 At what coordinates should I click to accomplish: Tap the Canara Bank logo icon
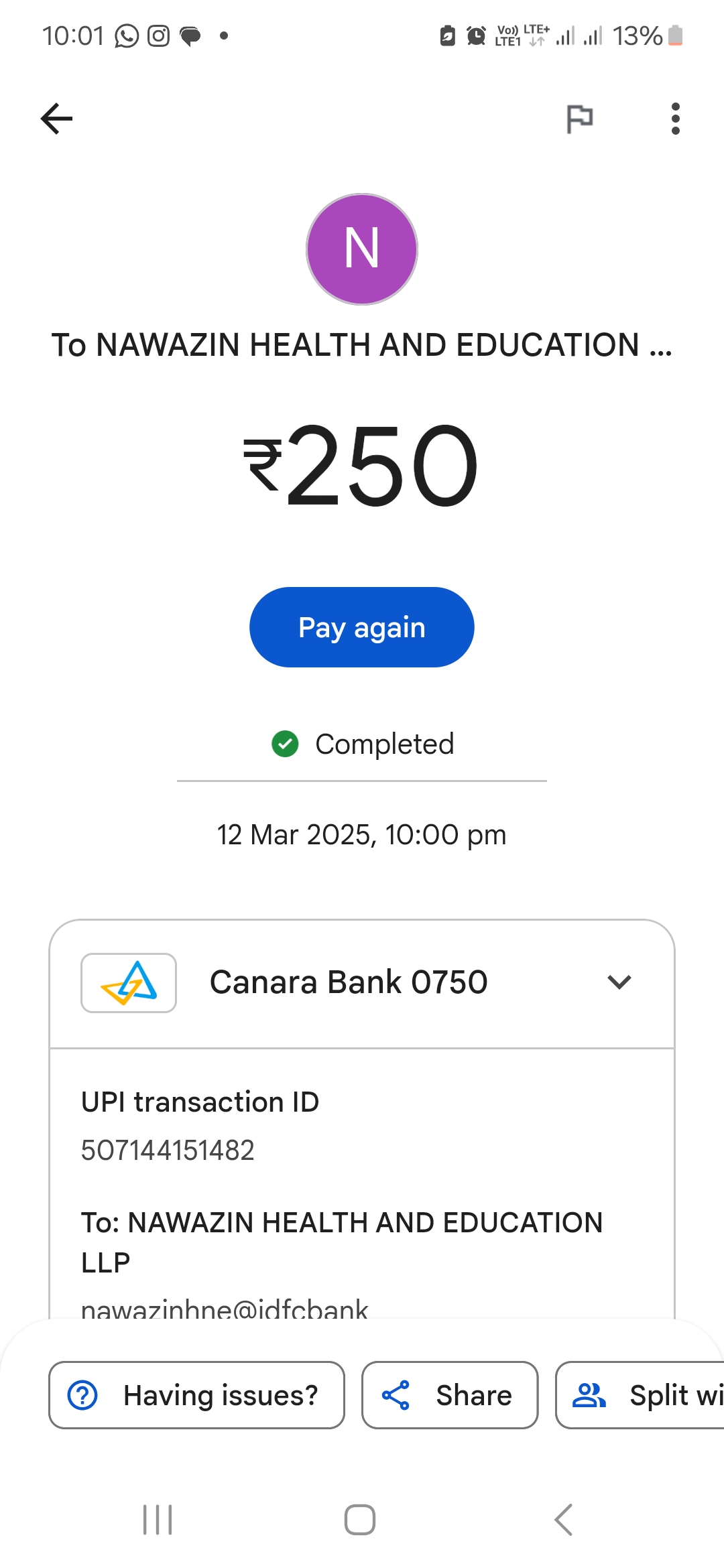pos(129,982)
